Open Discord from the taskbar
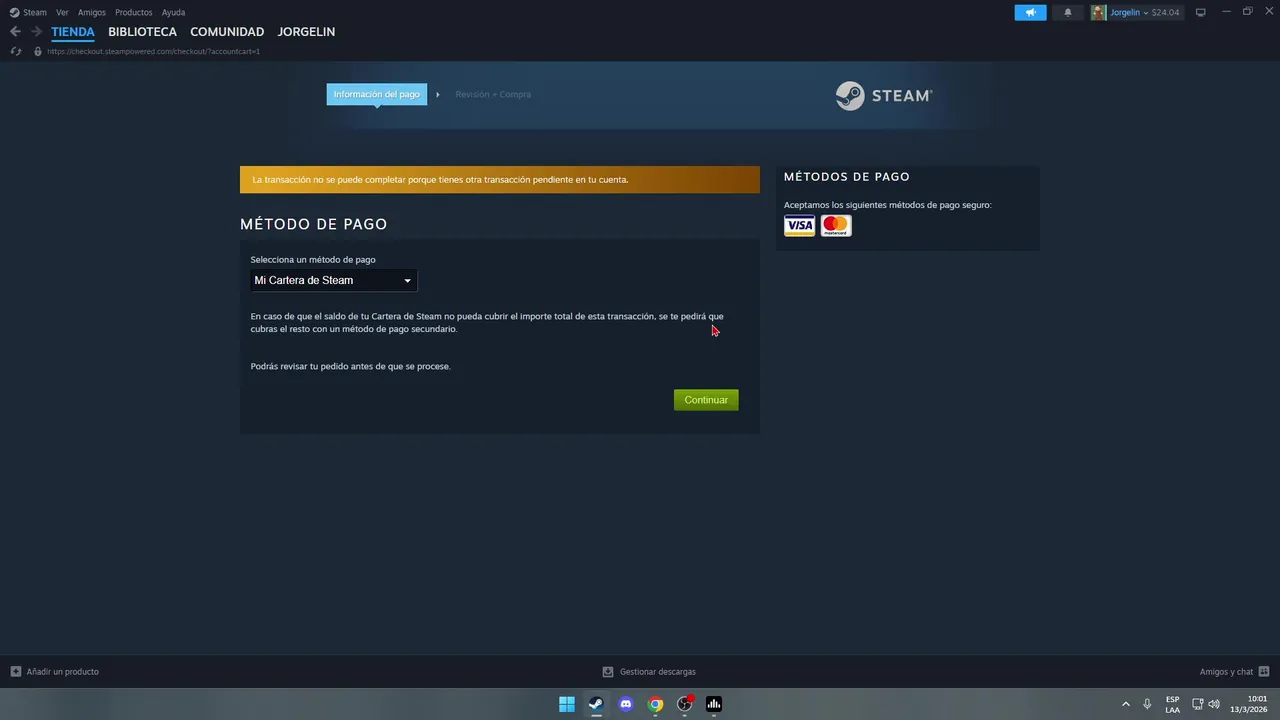Image resolution: width=1280 pixels, height=720 pixels. [x=626, y=704]
